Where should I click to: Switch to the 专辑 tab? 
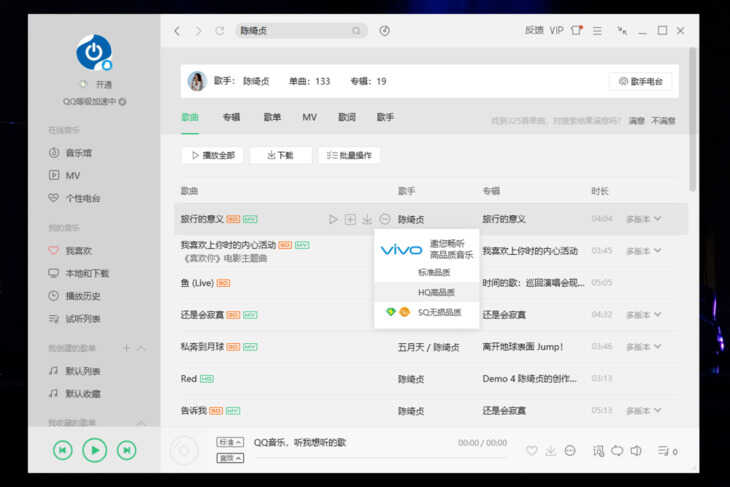[231, 117]
